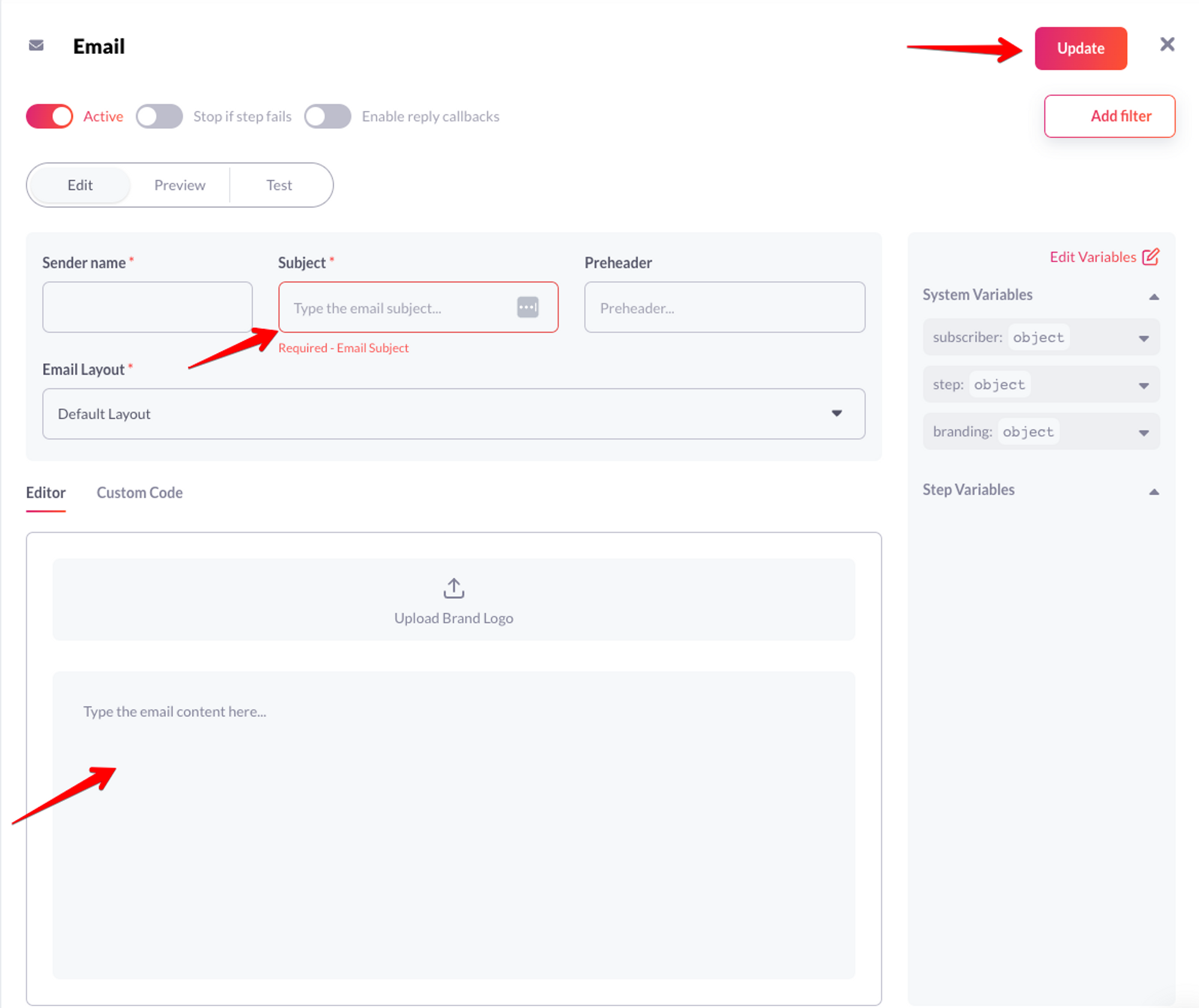This screenshot has width=1199, height=1008.
Task: Turn off the Active toggle
Action: (50, 116)
